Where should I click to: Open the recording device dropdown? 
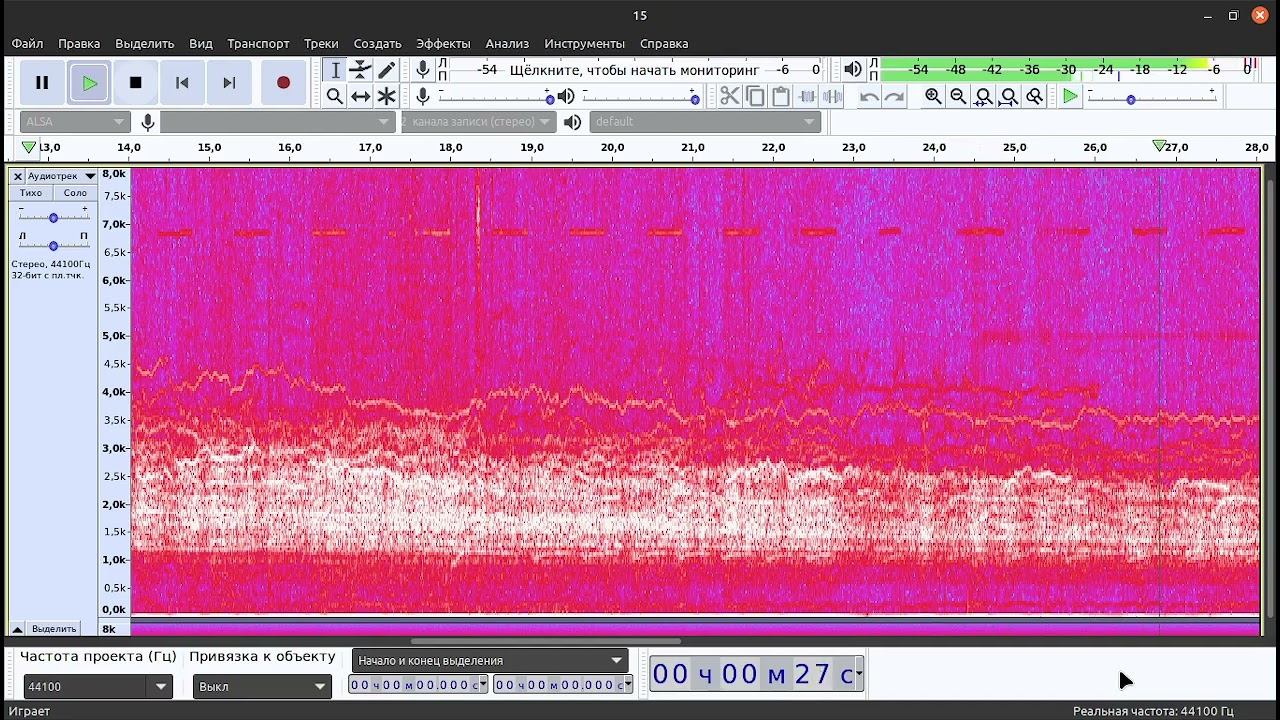click(277, 122)
